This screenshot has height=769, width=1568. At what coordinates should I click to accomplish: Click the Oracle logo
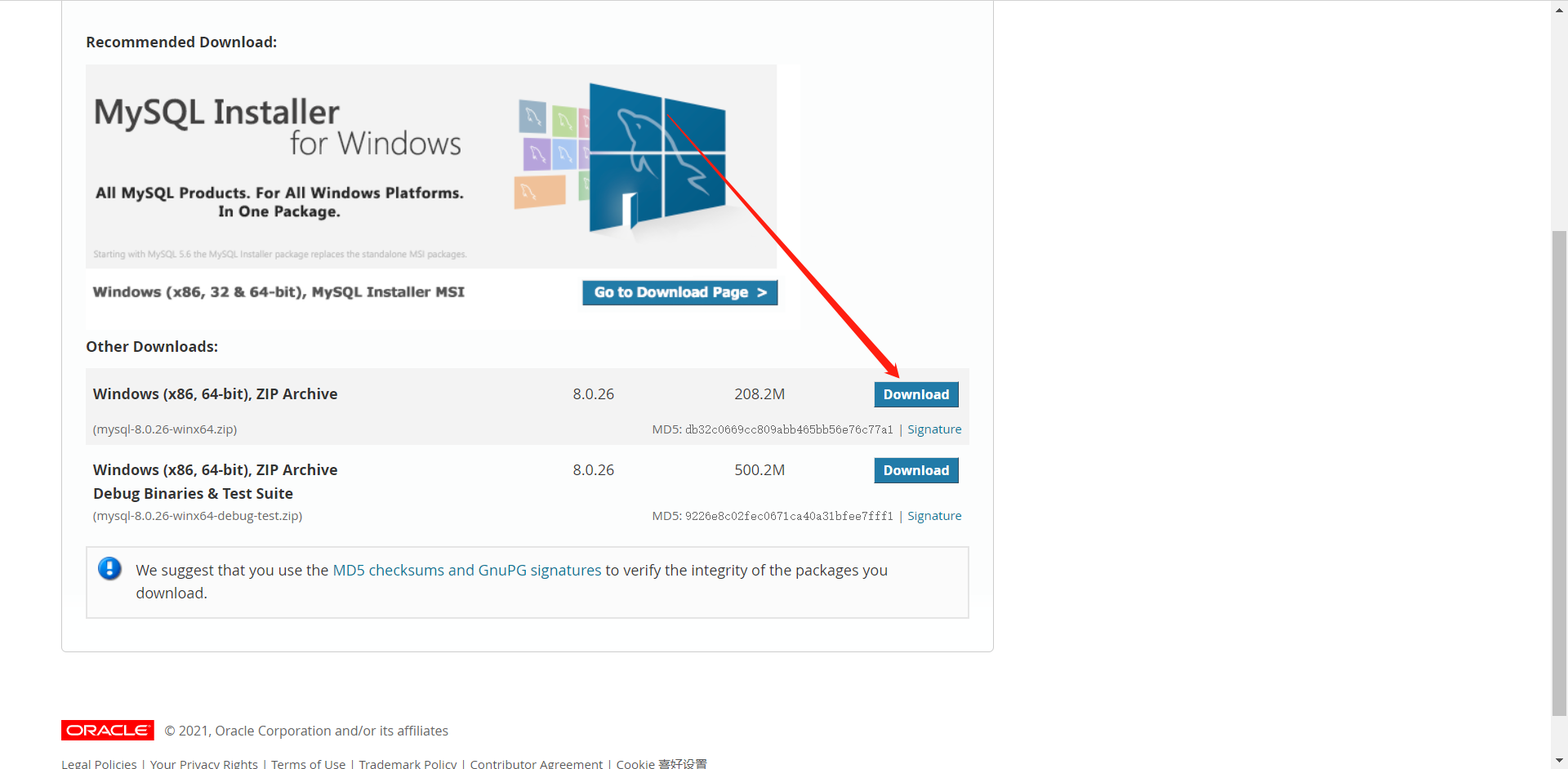(x=108, y=730)
